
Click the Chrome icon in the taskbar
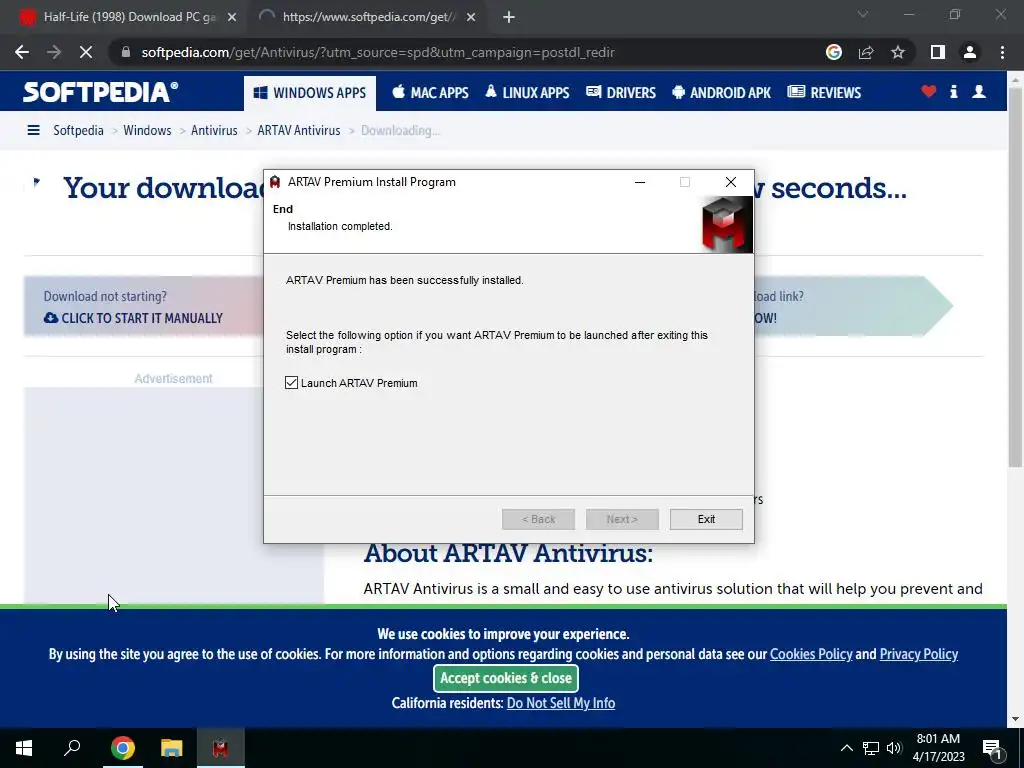122,748
